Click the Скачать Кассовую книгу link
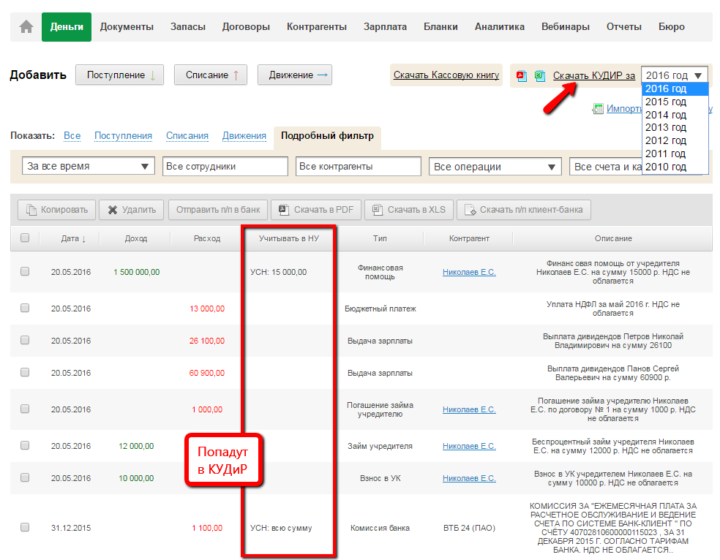 pos(445,75)
